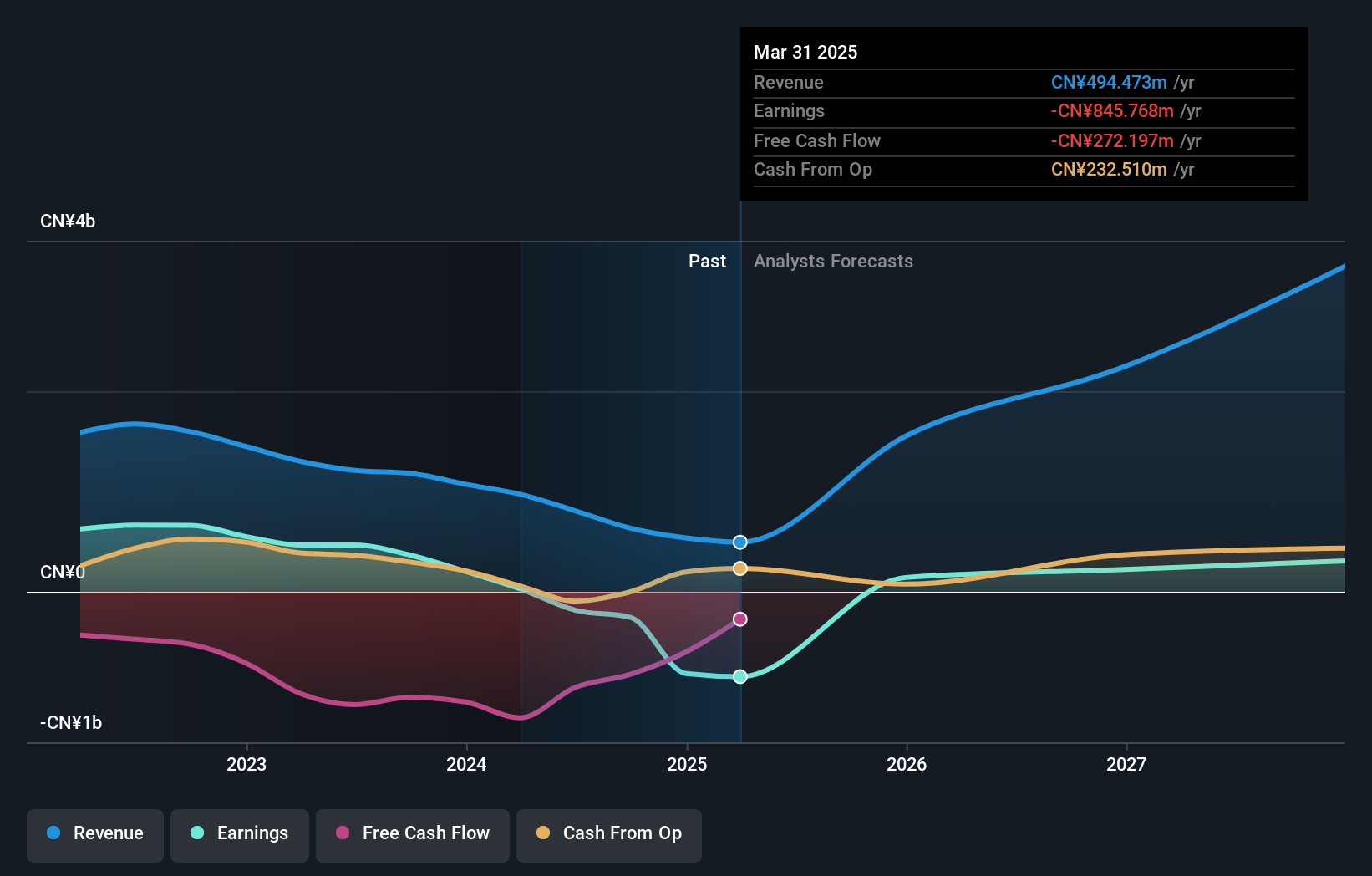The image size is (1372, 876).
Task: Click the -CN¥845.768m earnings value
Action: pos(1112,111)
